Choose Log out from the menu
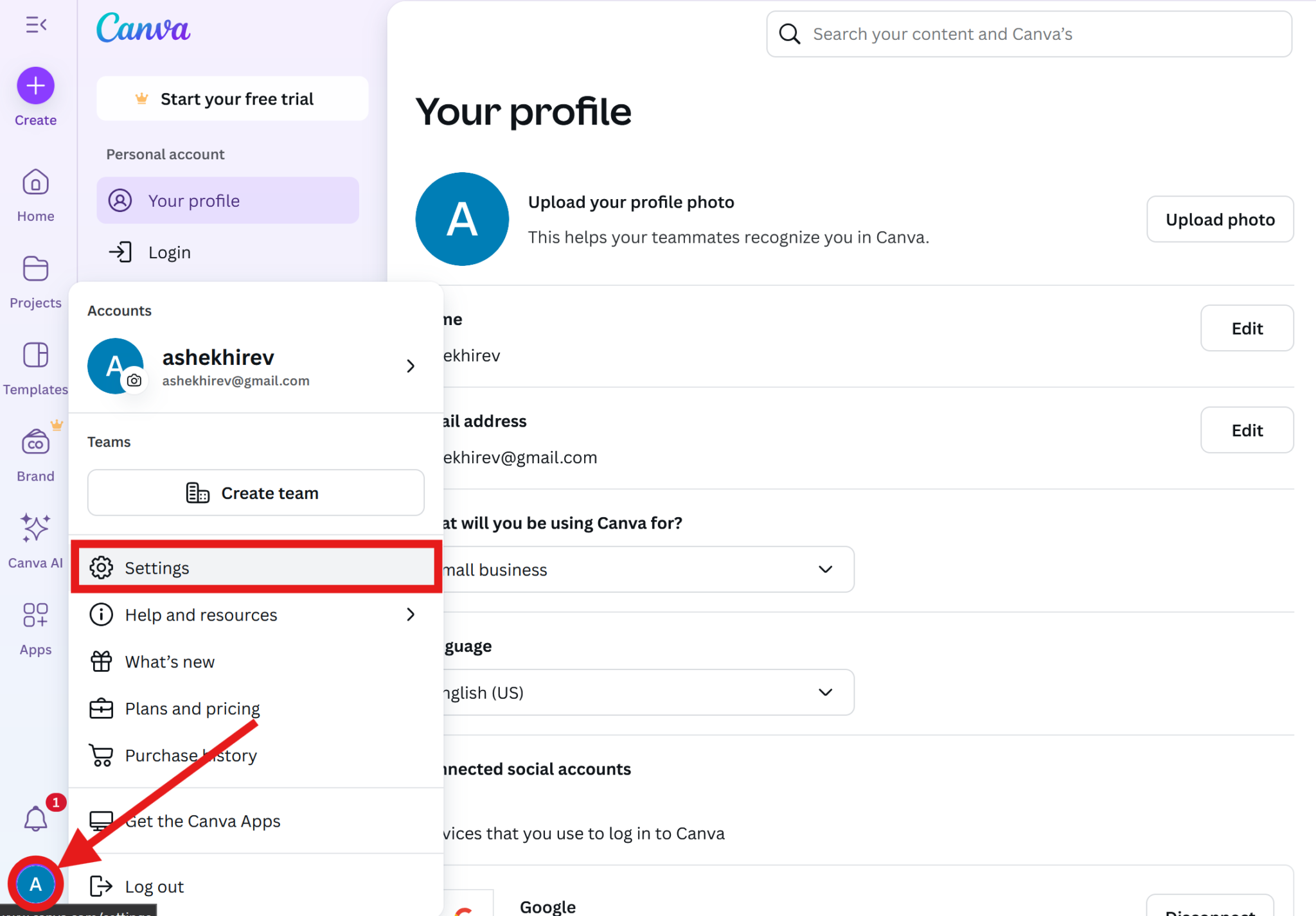1316x916 pixels. point(154,886)
